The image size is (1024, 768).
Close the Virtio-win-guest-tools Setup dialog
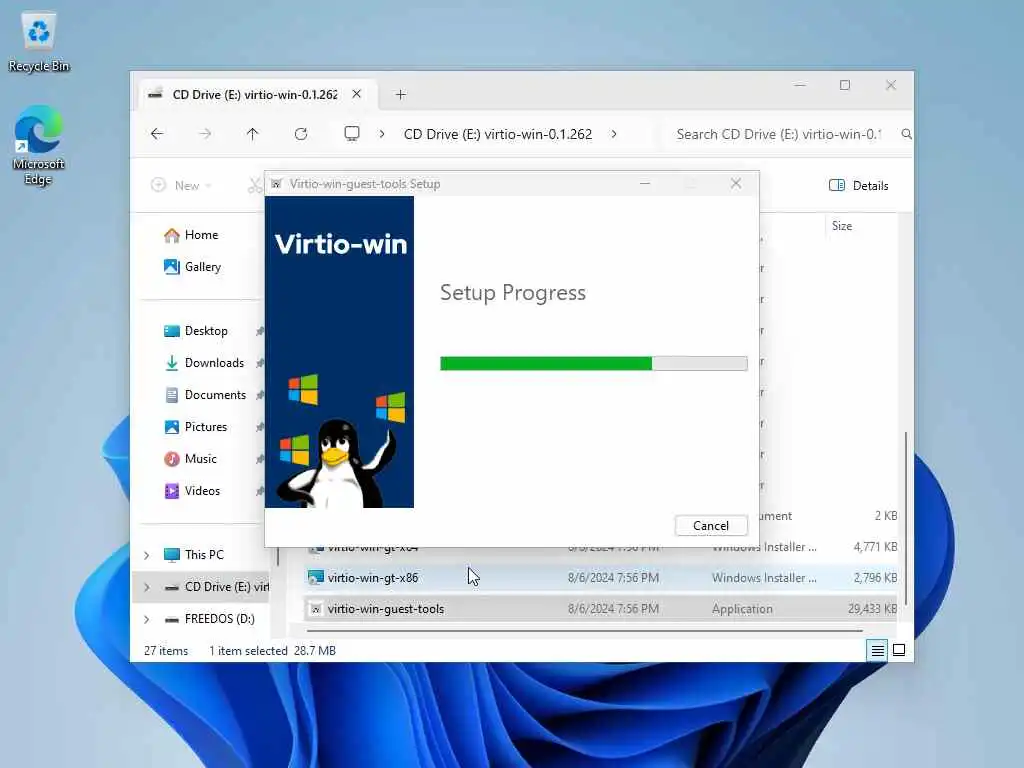(736, 184)
